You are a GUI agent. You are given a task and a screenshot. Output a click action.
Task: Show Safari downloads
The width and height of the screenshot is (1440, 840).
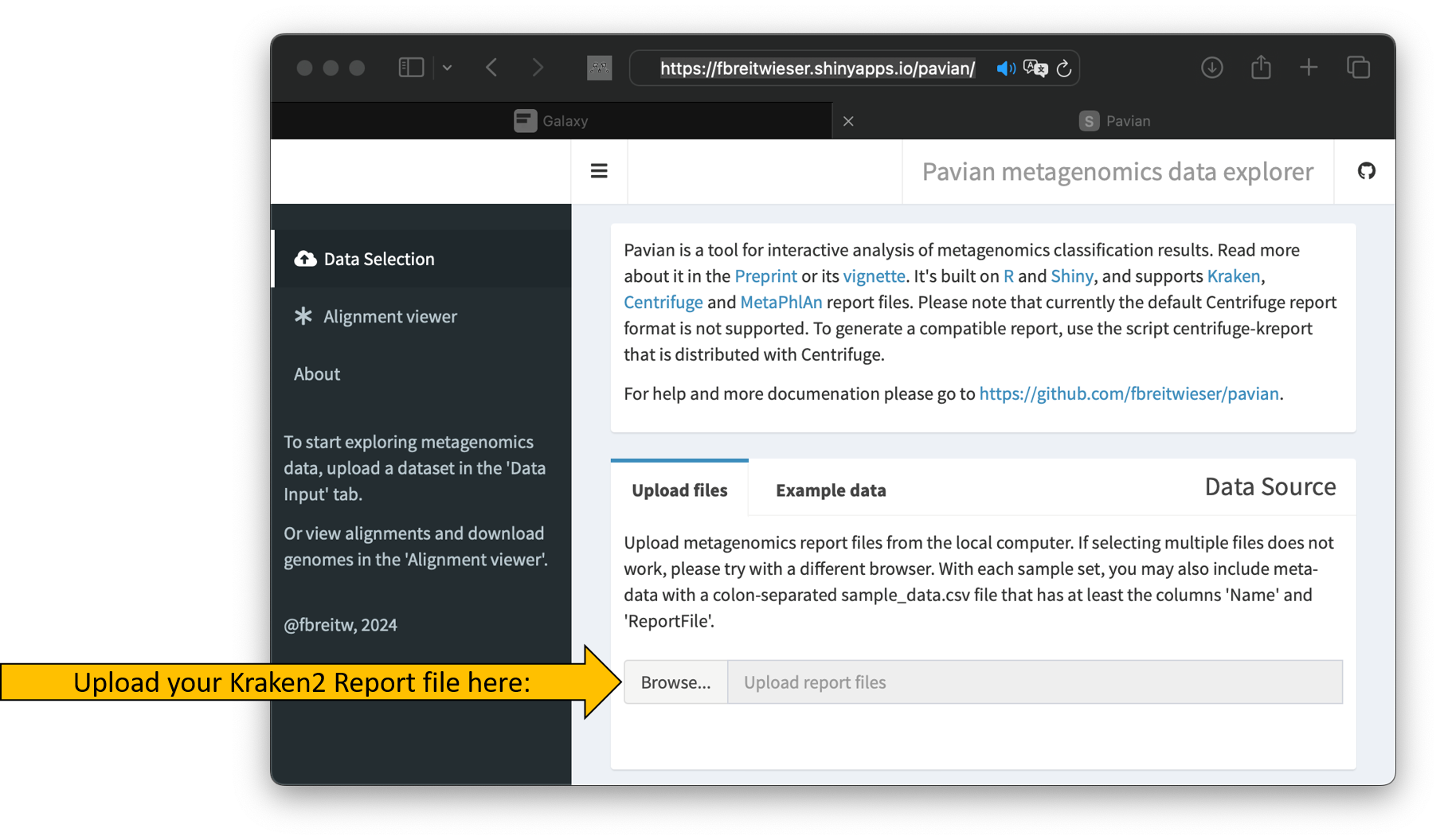tap(1212, 68)
